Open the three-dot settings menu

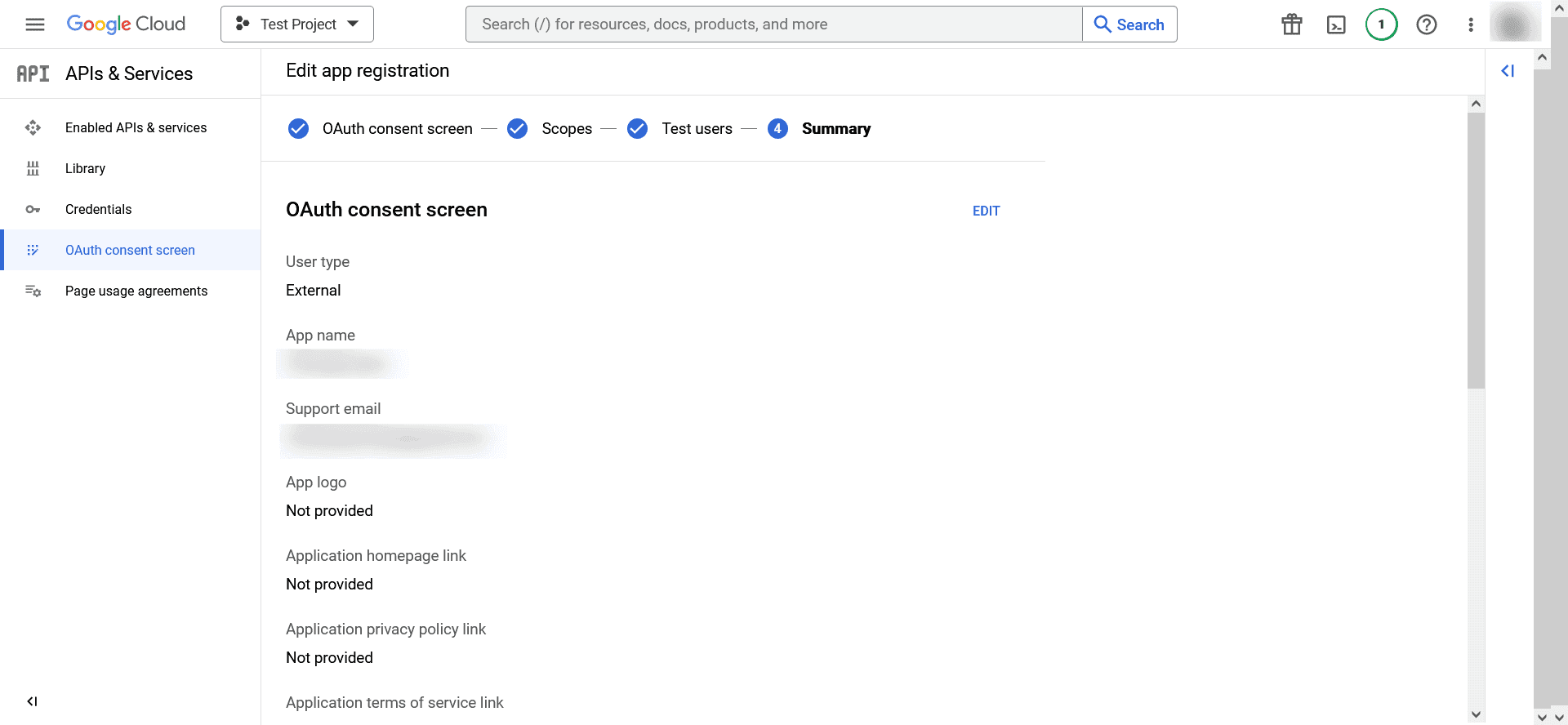pyautogui.click(x=1471, y=24)
